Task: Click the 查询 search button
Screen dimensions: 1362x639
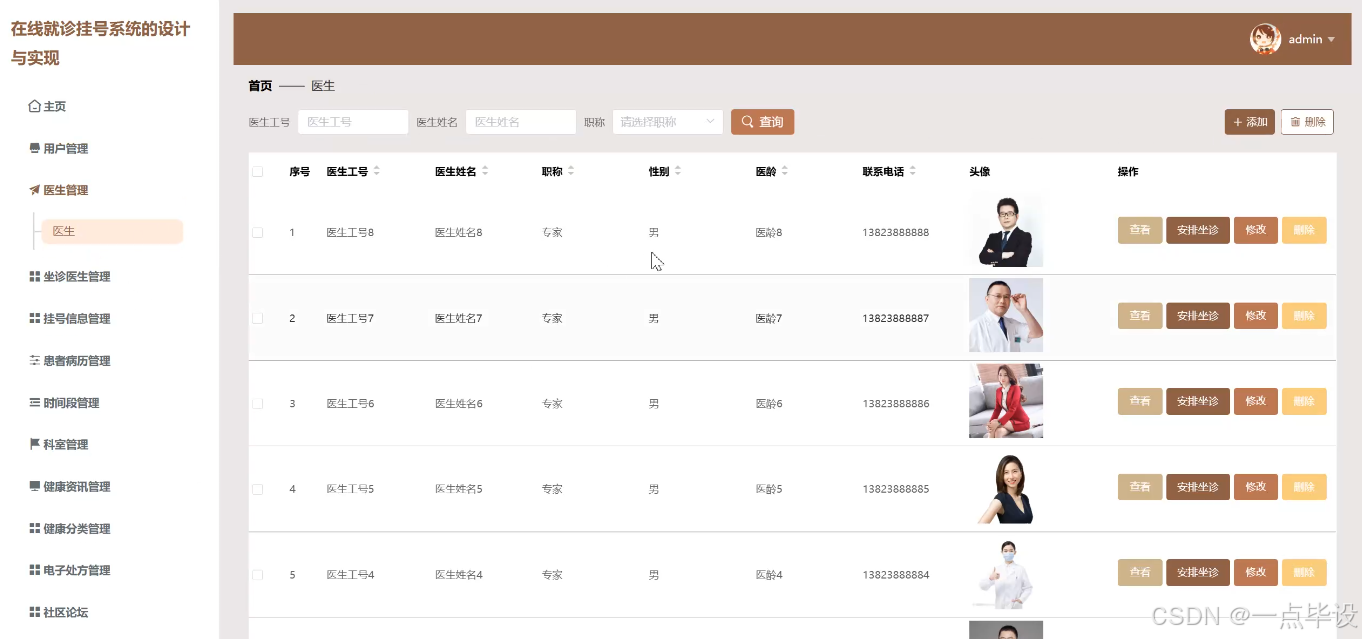Action: (762, 122)
